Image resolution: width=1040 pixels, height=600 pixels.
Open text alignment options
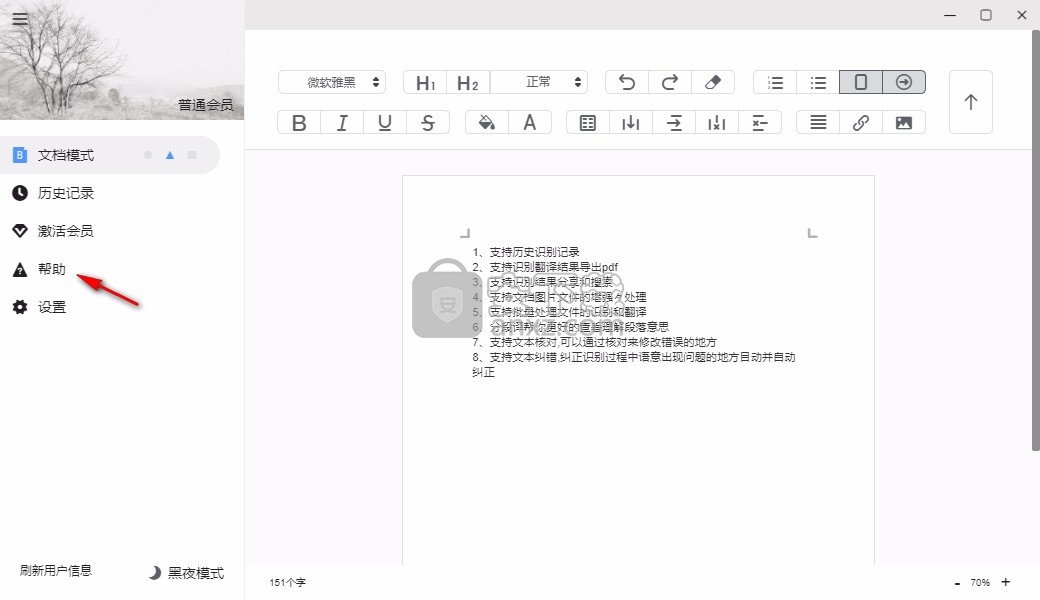point(818,123)
